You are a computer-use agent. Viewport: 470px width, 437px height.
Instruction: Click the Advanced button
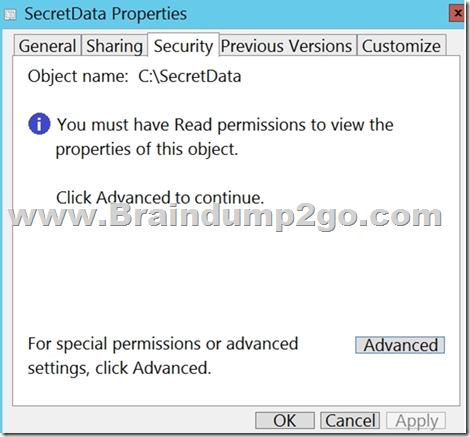tap(400, 345)
